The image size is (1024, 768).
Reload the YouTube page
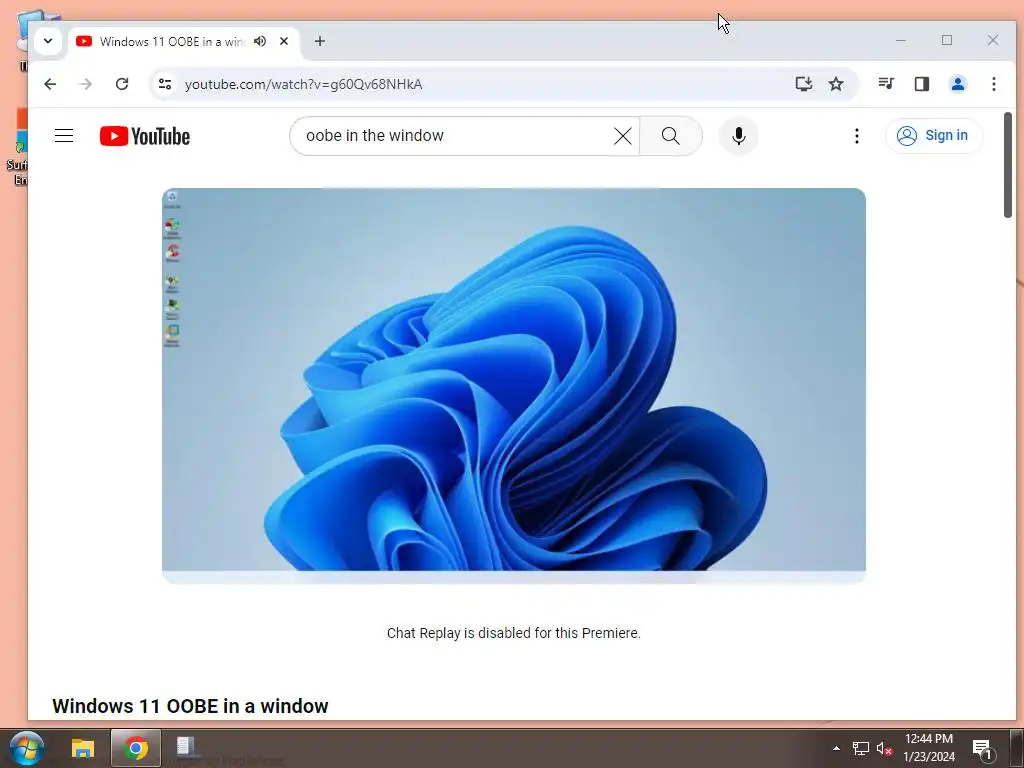[122, 84]
